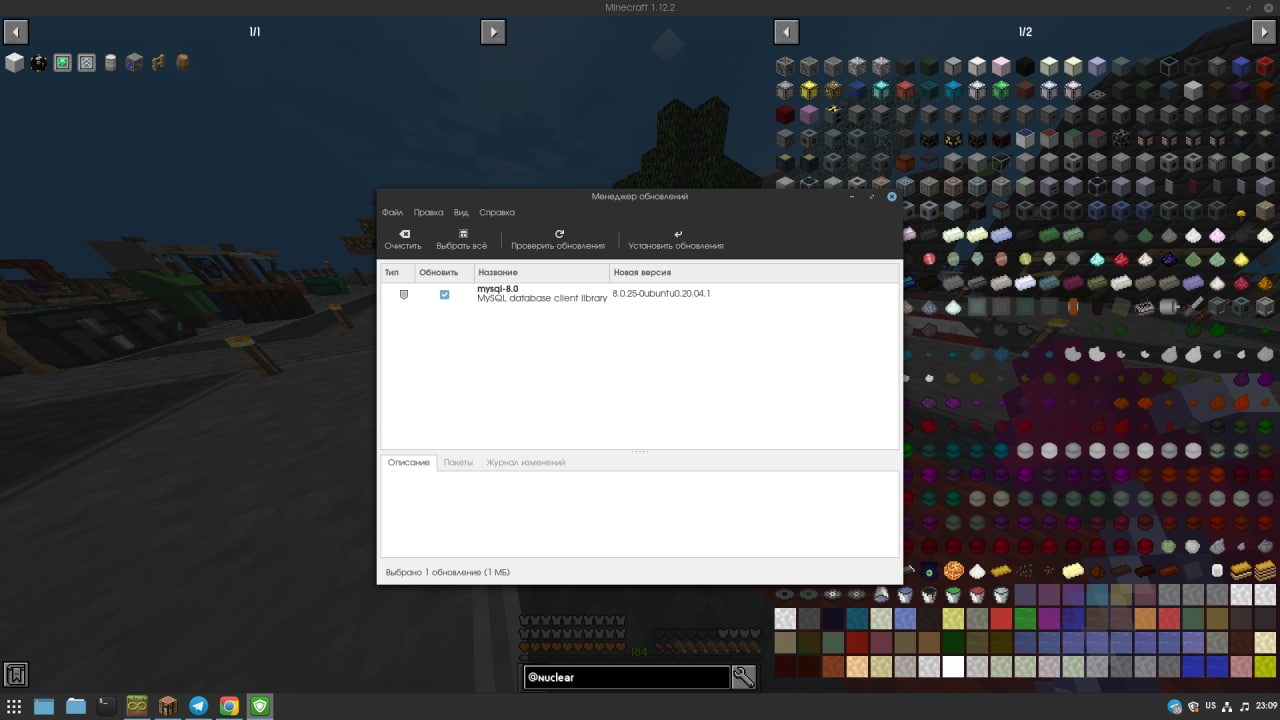Viewport: 1280px width, 720px height.
Task: Click Установить обновления button
Action: point(676,240)
